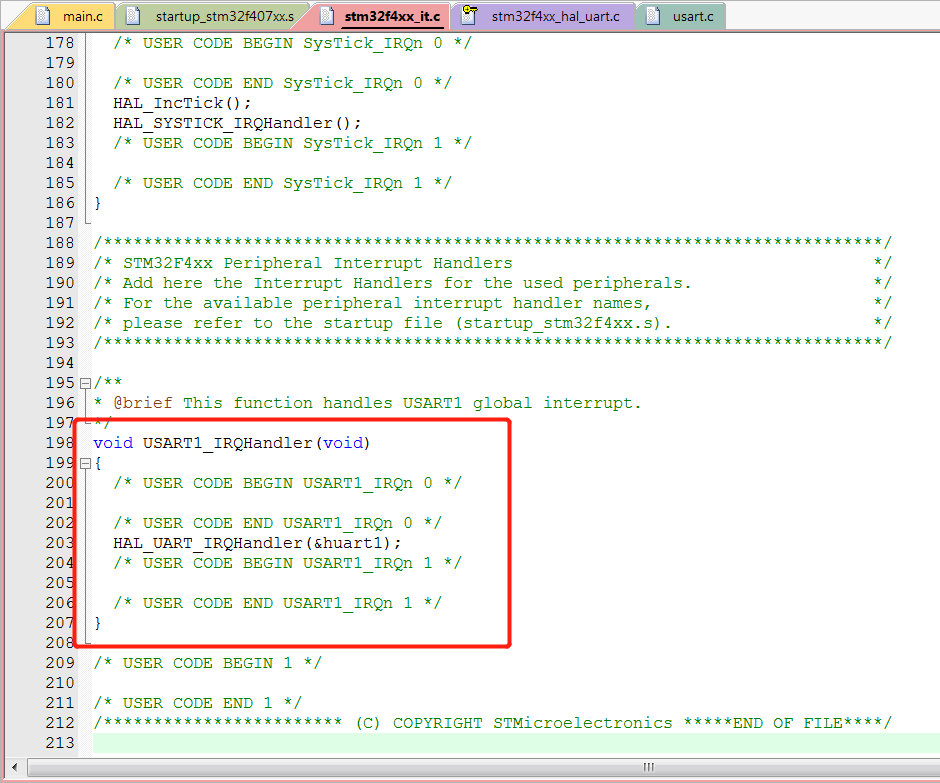Screen dimensions: 940x783
Task: Click the USER CODE BEGIN 1 comment
Action: click(207, 663)
